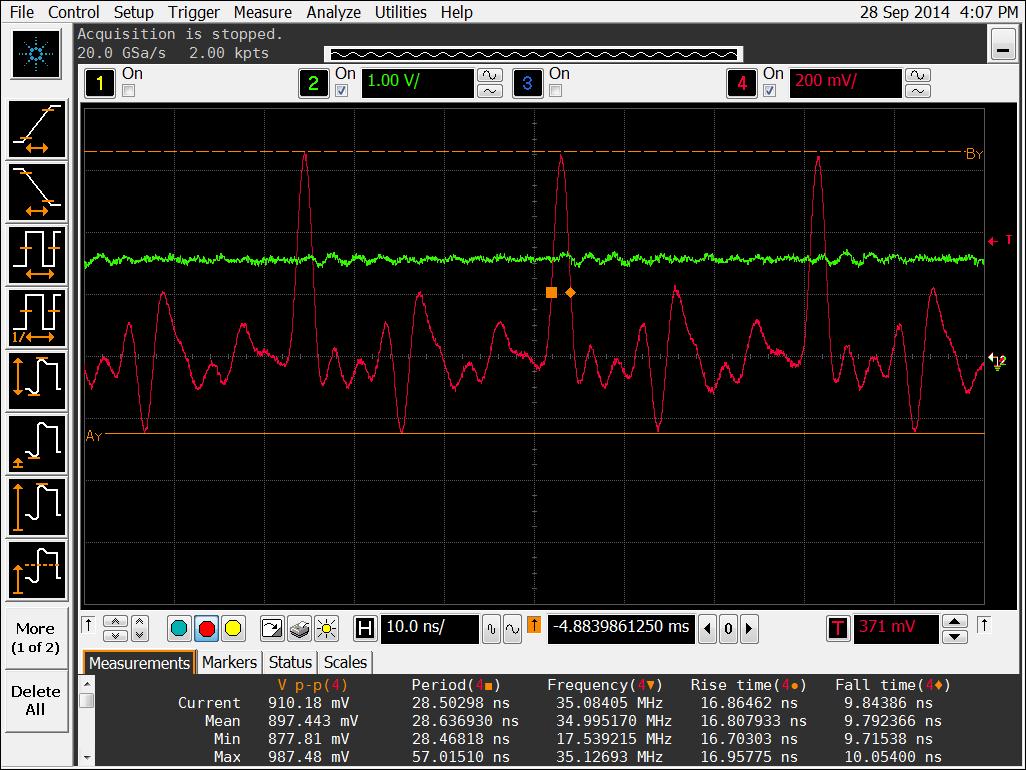Viewport: 1026px width, 770px height.
Task: Click the red Stop acquisition button
Action: point(207,628)
